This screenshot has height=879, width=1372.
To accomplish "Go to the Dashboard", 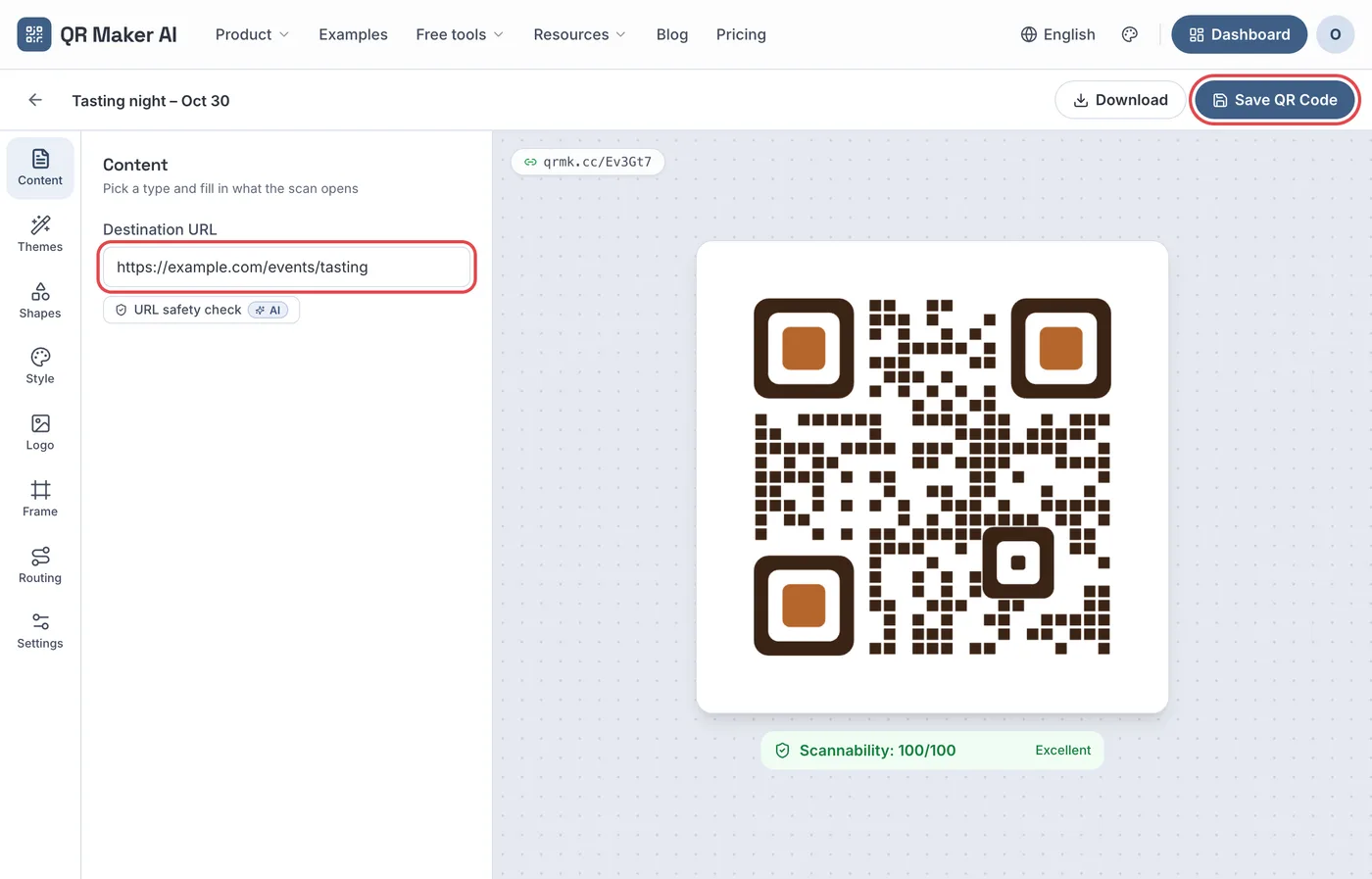I will (x=1239, y=34).
